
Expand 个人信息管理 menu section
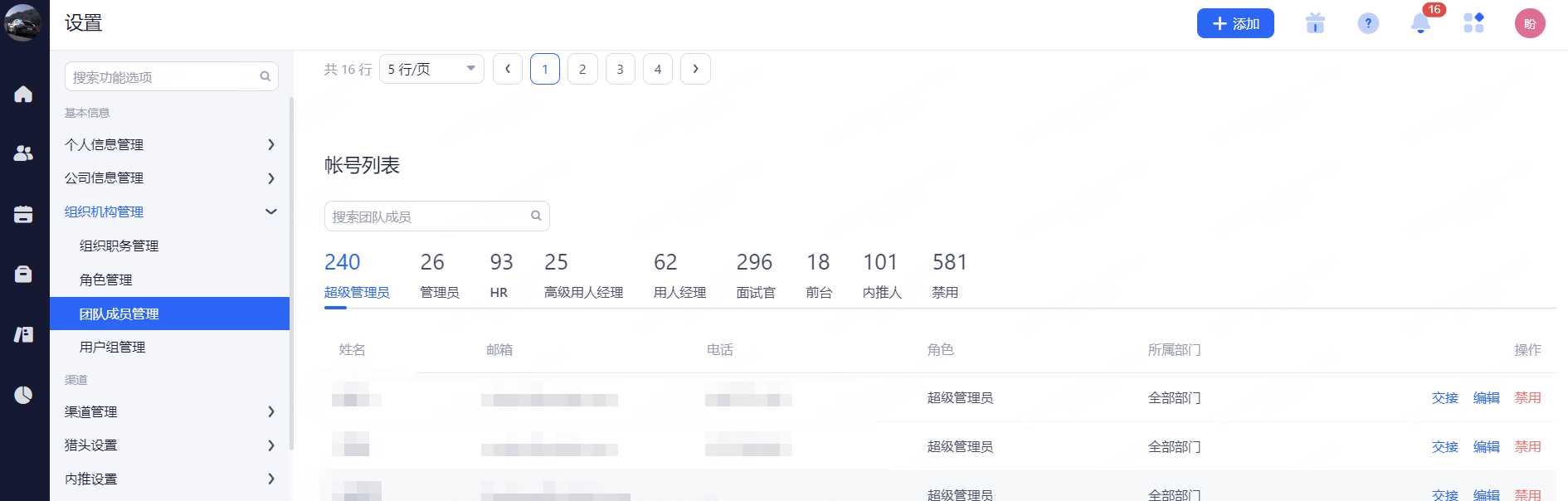click(x=170, y=144)
